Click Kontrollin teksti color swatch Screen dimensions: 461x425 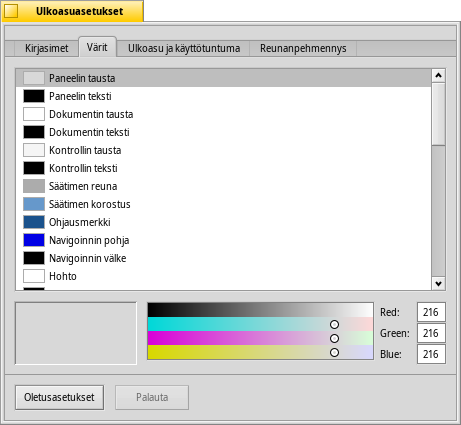(34, 168)
